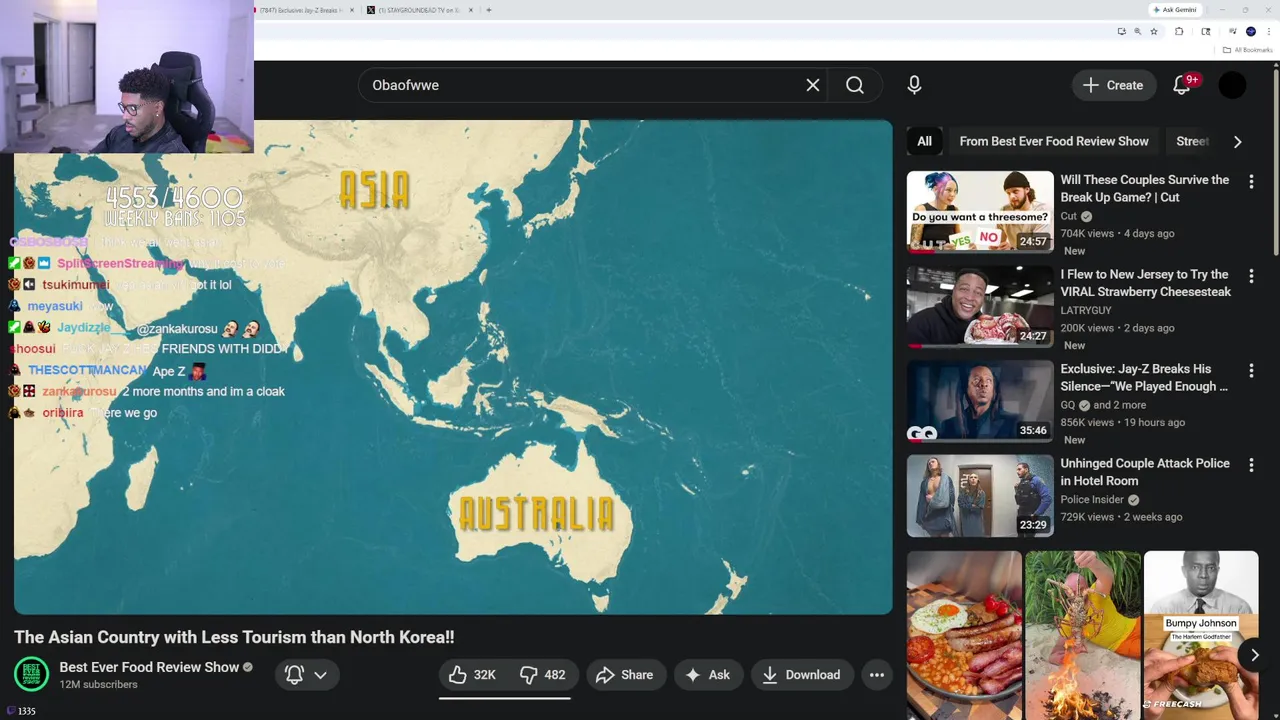This screenshot has height=720, width=1280.
Task: Click the search magnifier button
Action: (855, 85)
